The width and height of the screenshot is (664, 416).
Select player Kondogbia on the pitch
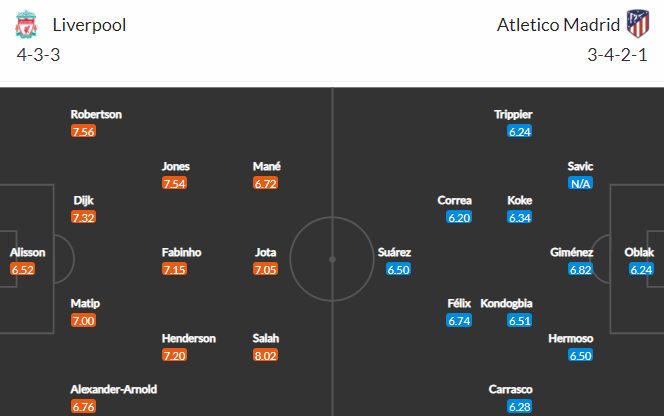[x=506, y=303]
